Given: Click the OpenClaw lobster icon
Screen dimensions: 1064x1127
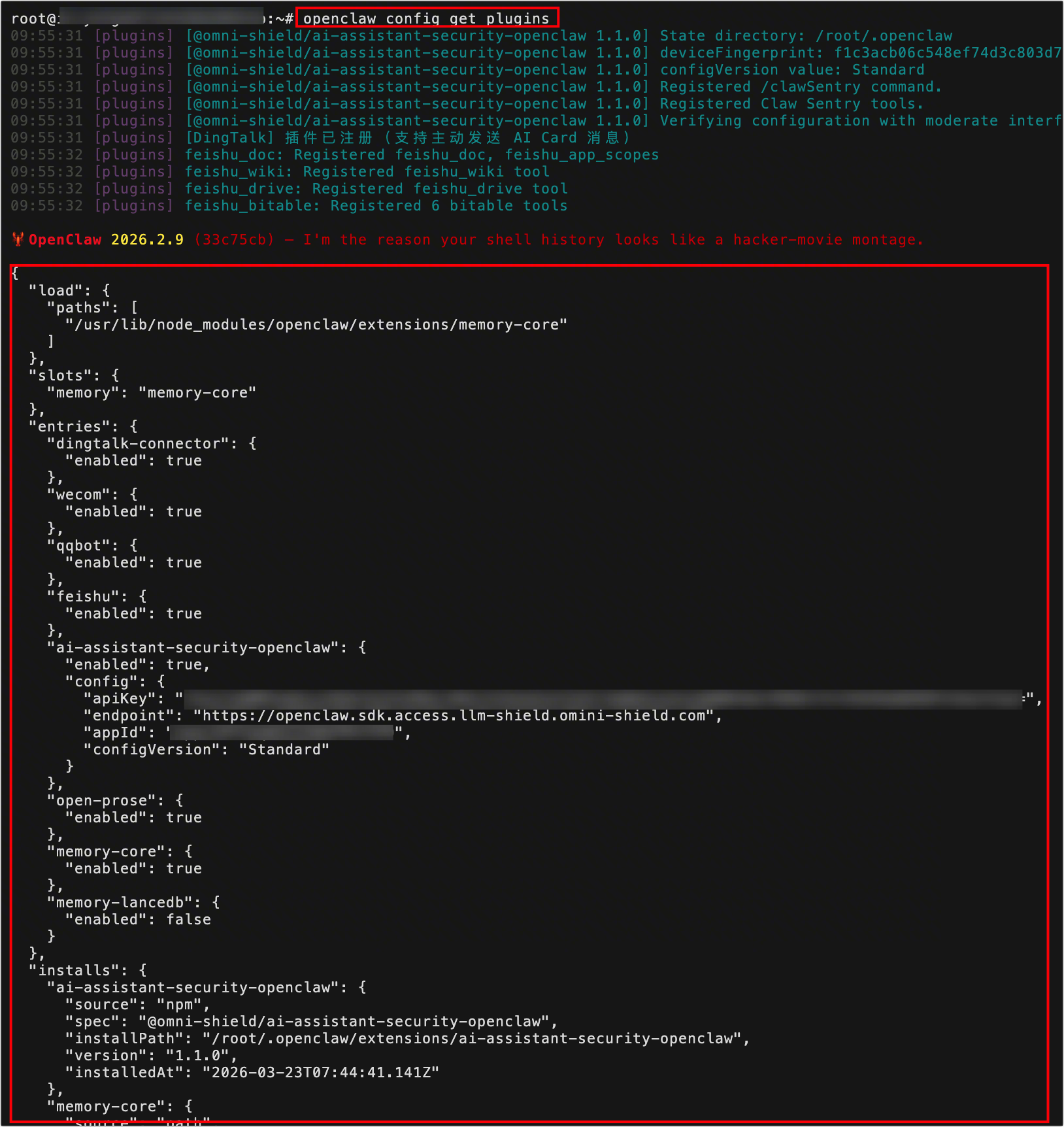Looking at the screenshot, I should pos(18,239).
